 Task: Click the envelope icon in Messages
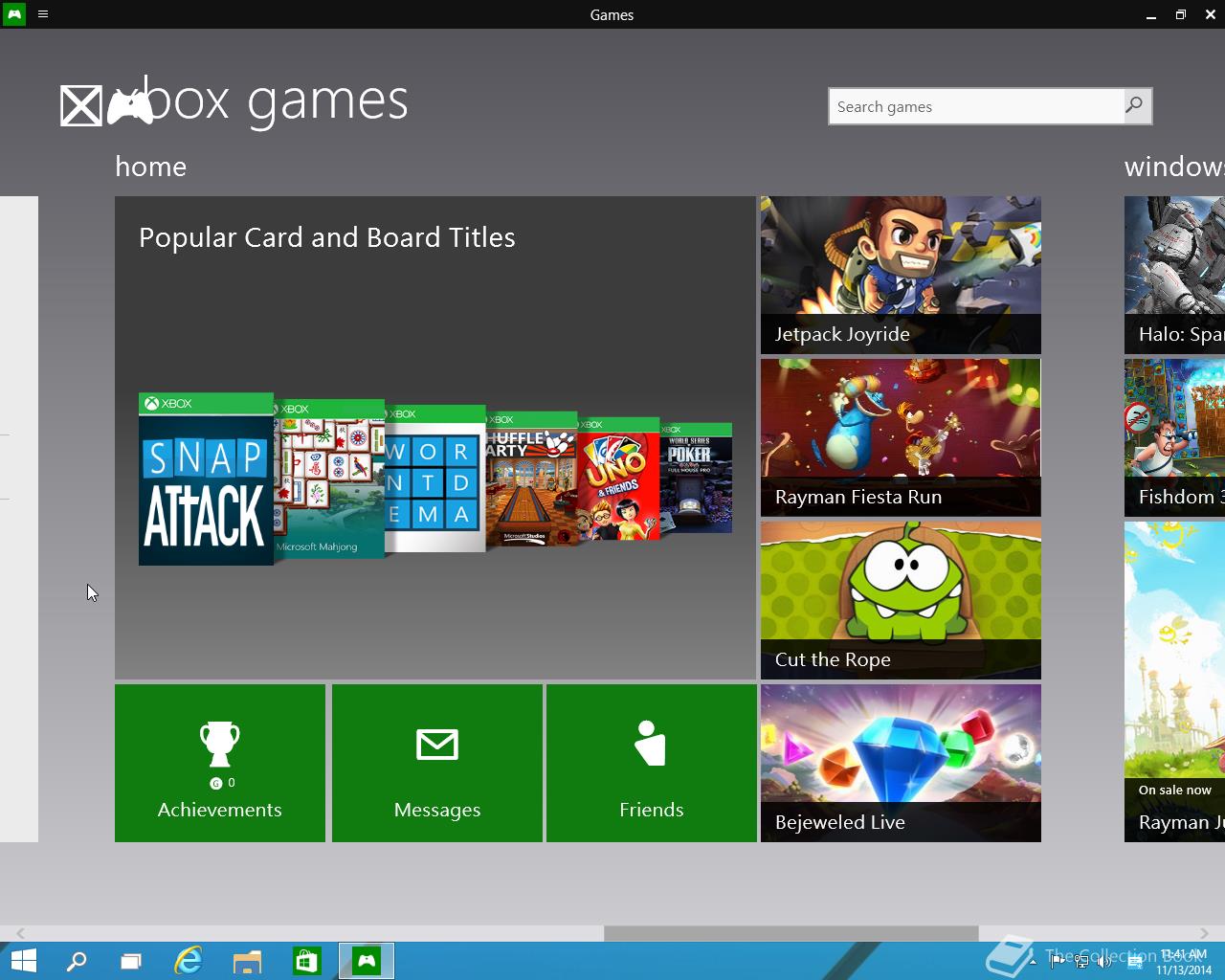coord(437,745)
